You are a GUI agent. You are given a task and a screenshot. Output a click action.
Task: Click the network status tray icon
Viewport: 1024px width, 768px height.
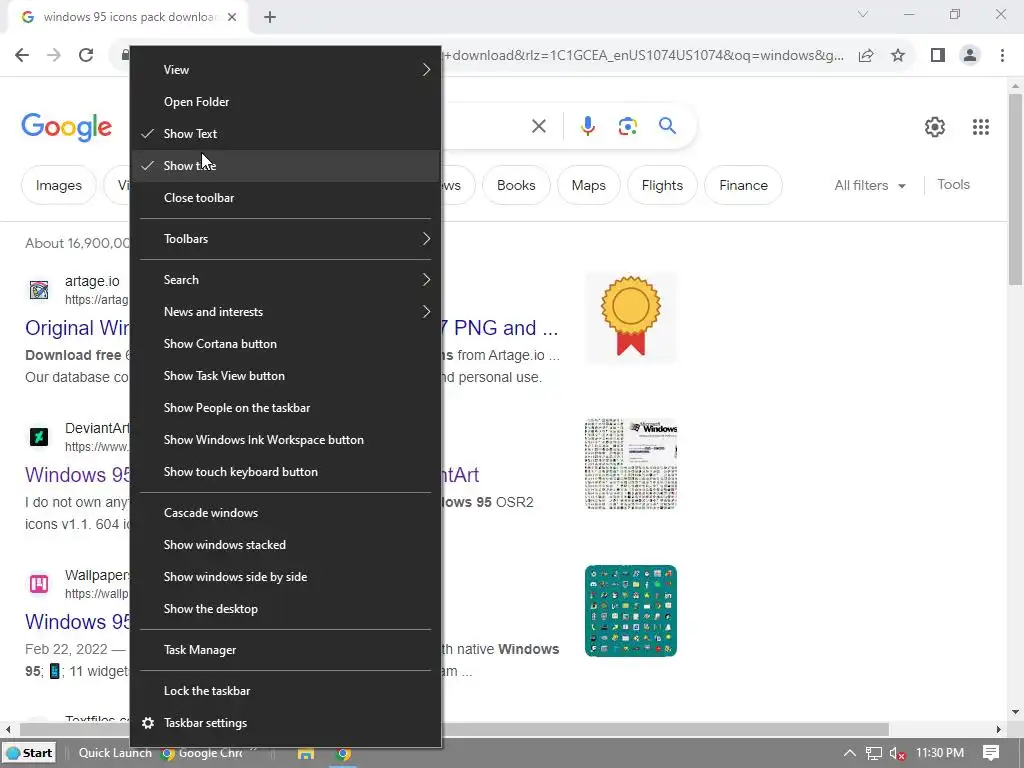[x=874, y=754]
